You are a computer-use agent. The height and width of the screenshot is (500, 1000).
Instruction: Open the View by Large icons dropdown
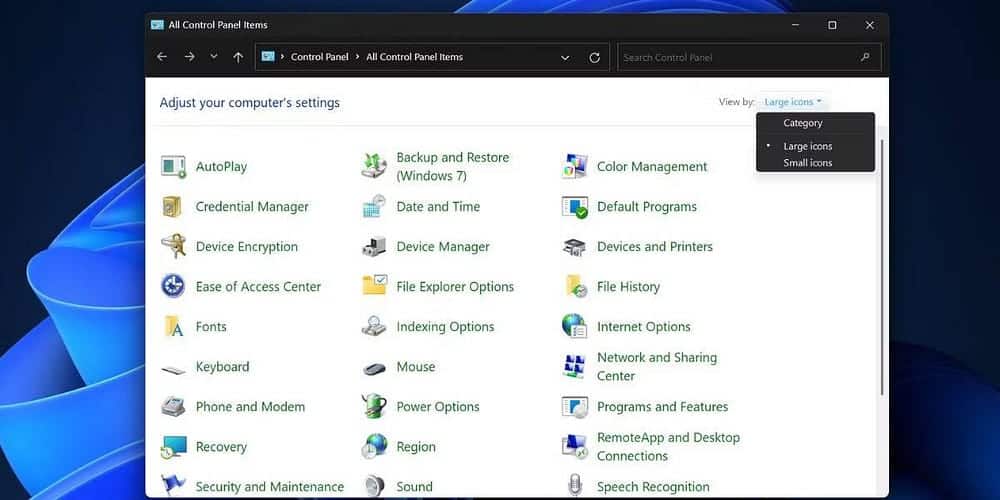coord(793,102)
